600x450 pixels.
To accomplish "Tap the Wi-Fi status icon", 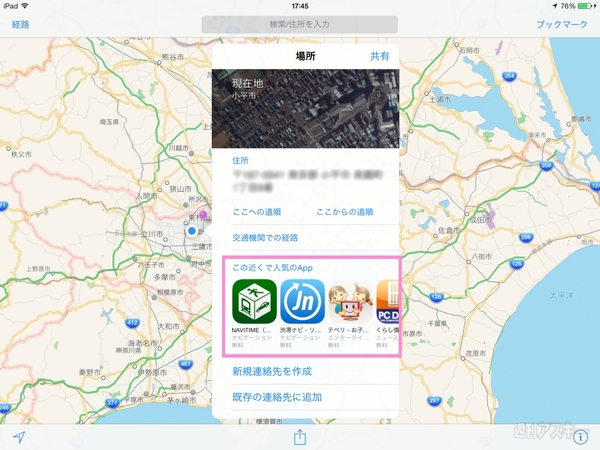I will [25, 6].
